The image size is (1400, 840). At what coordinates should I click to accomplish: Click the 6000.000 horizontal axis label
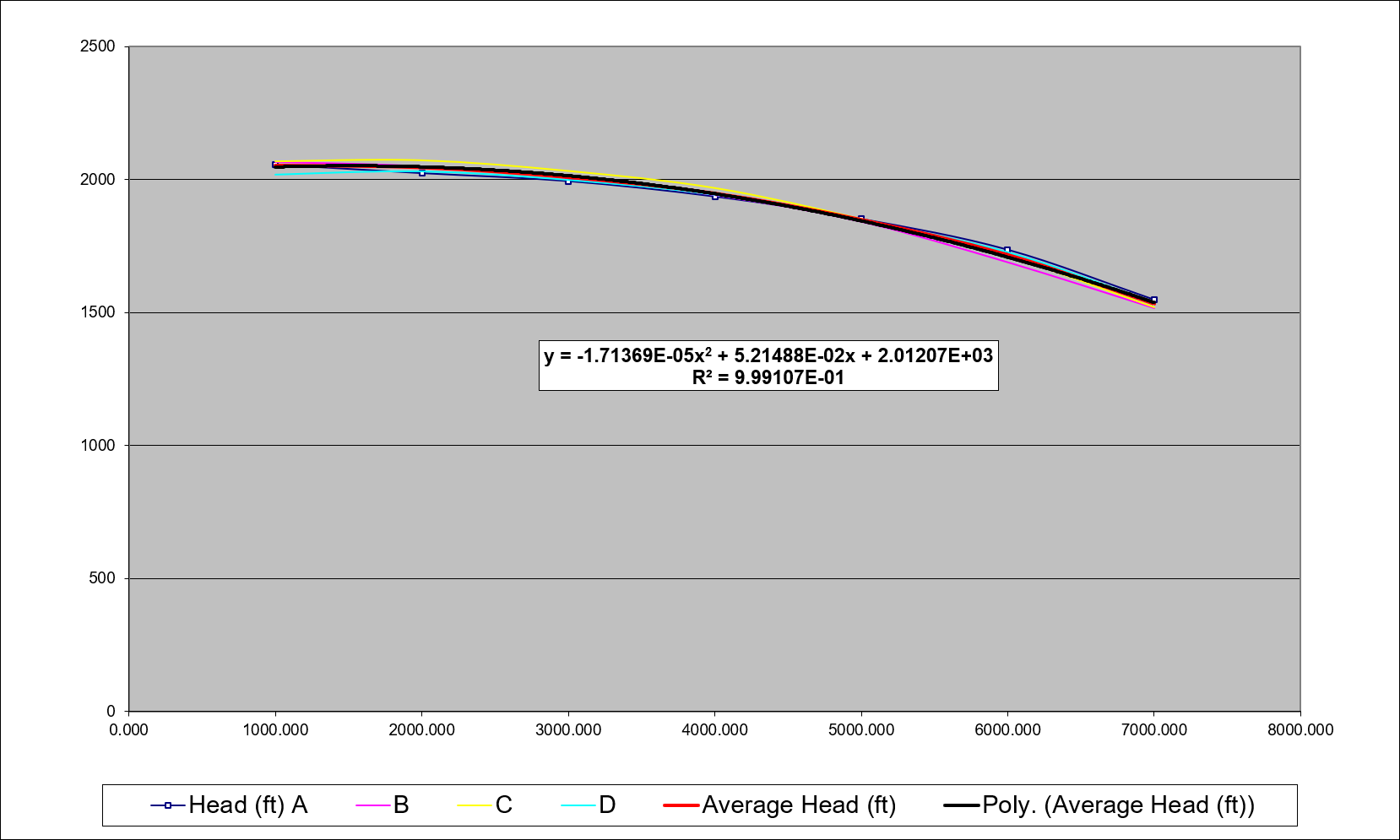pyautogui.click(x=1007, y=730)
